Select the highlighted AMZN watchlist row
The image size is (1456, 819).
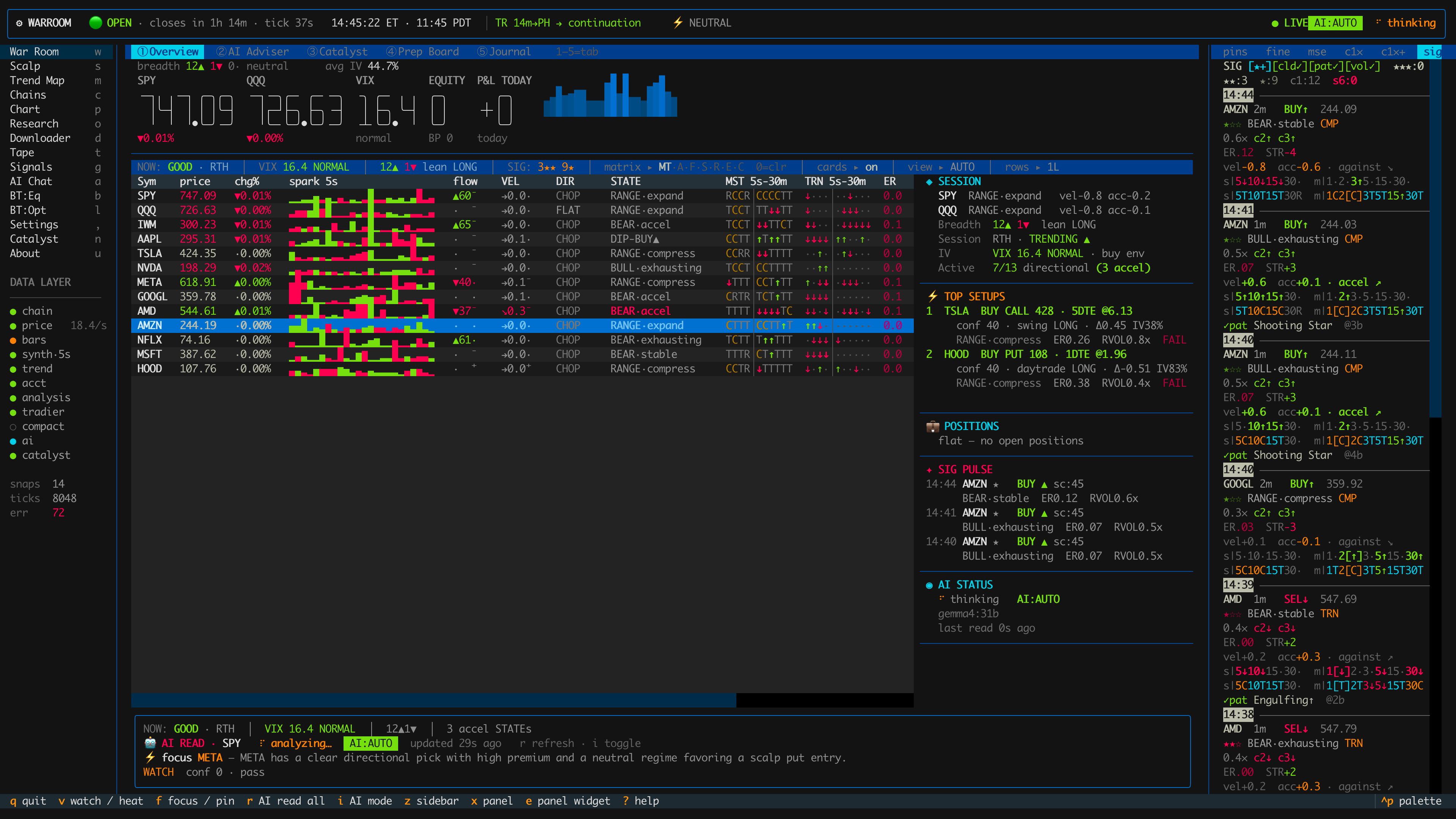tap(522, 326)
